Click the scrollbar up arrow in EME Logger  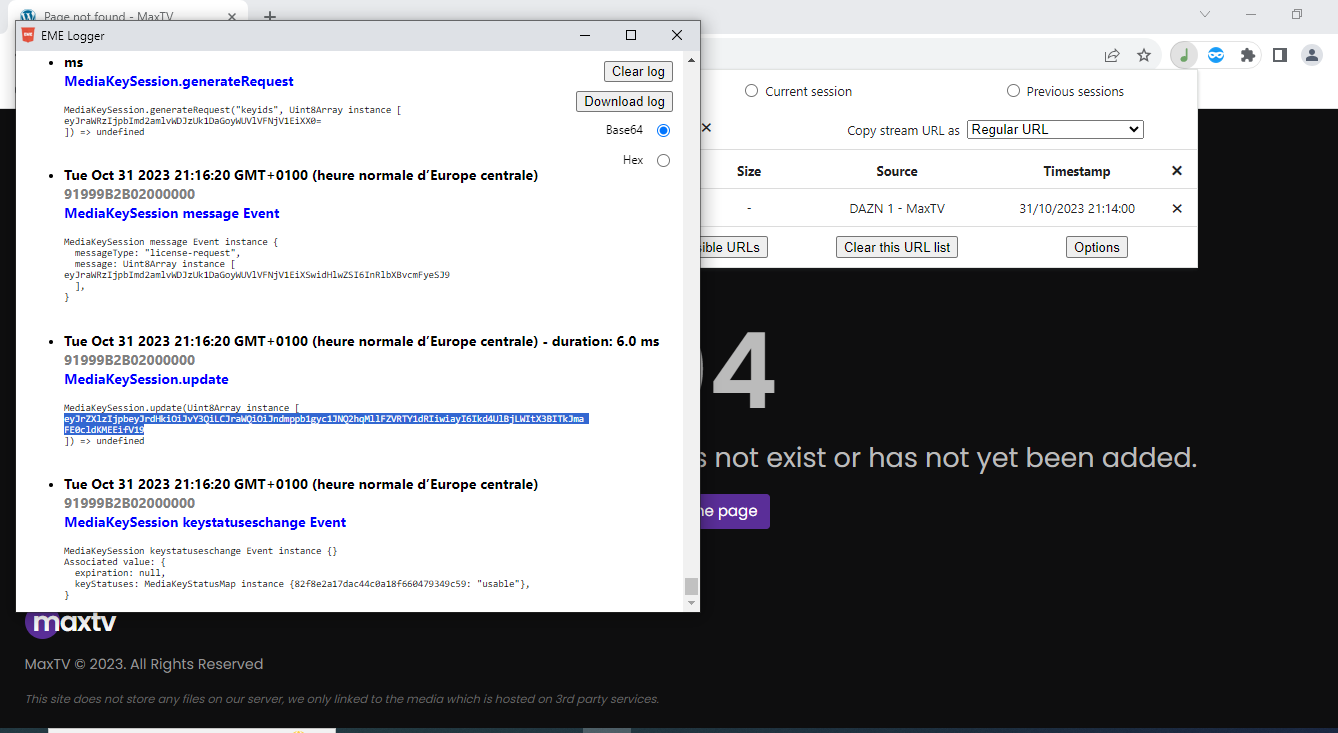click(691, 59)
